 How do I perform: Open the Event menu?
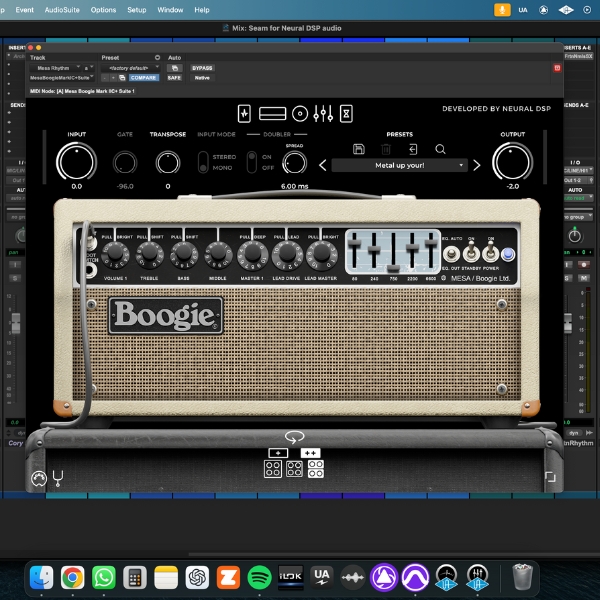pos(24,10)
